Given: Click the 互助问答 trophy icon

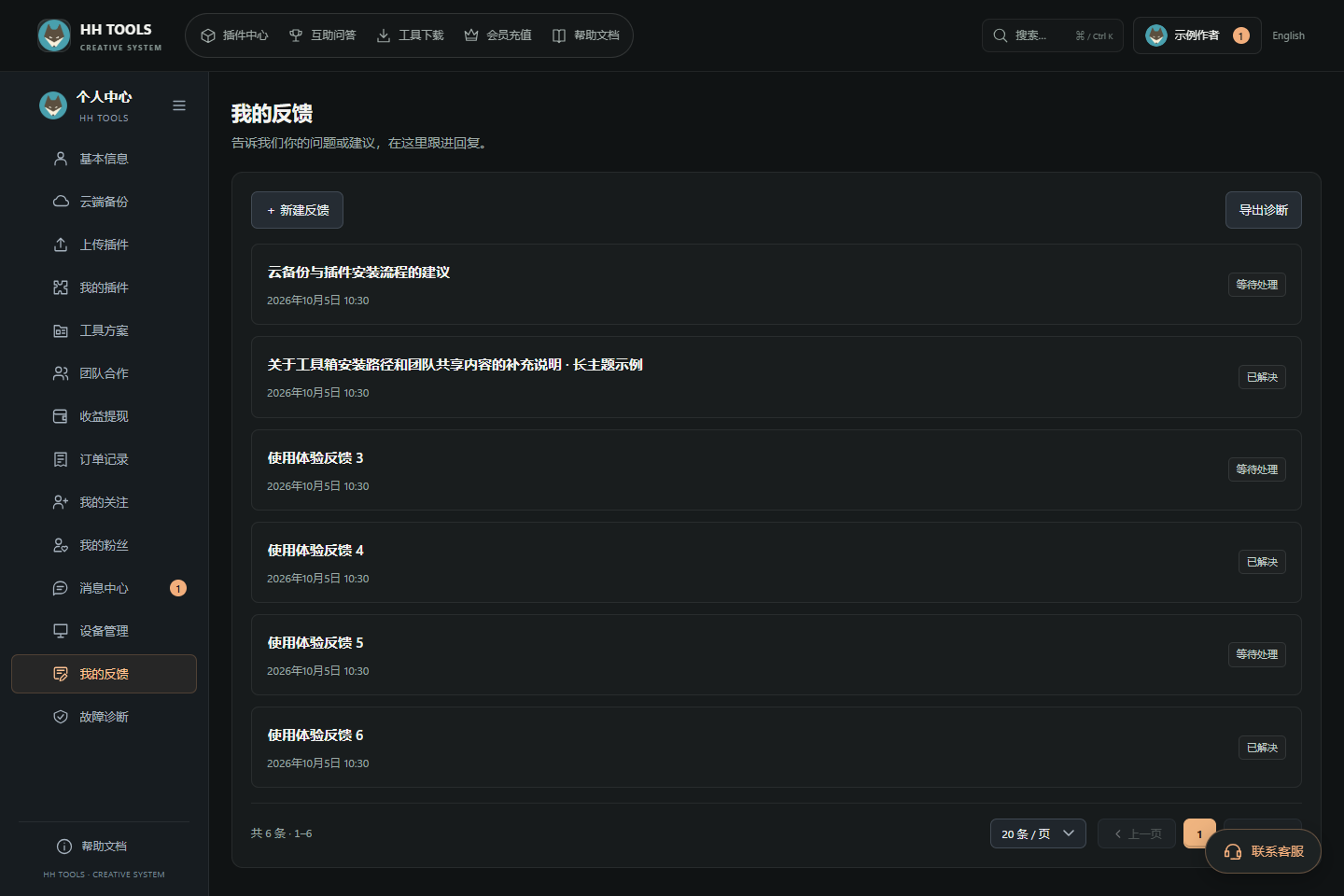Looking at the screenshot, I should tap(296, 35).
